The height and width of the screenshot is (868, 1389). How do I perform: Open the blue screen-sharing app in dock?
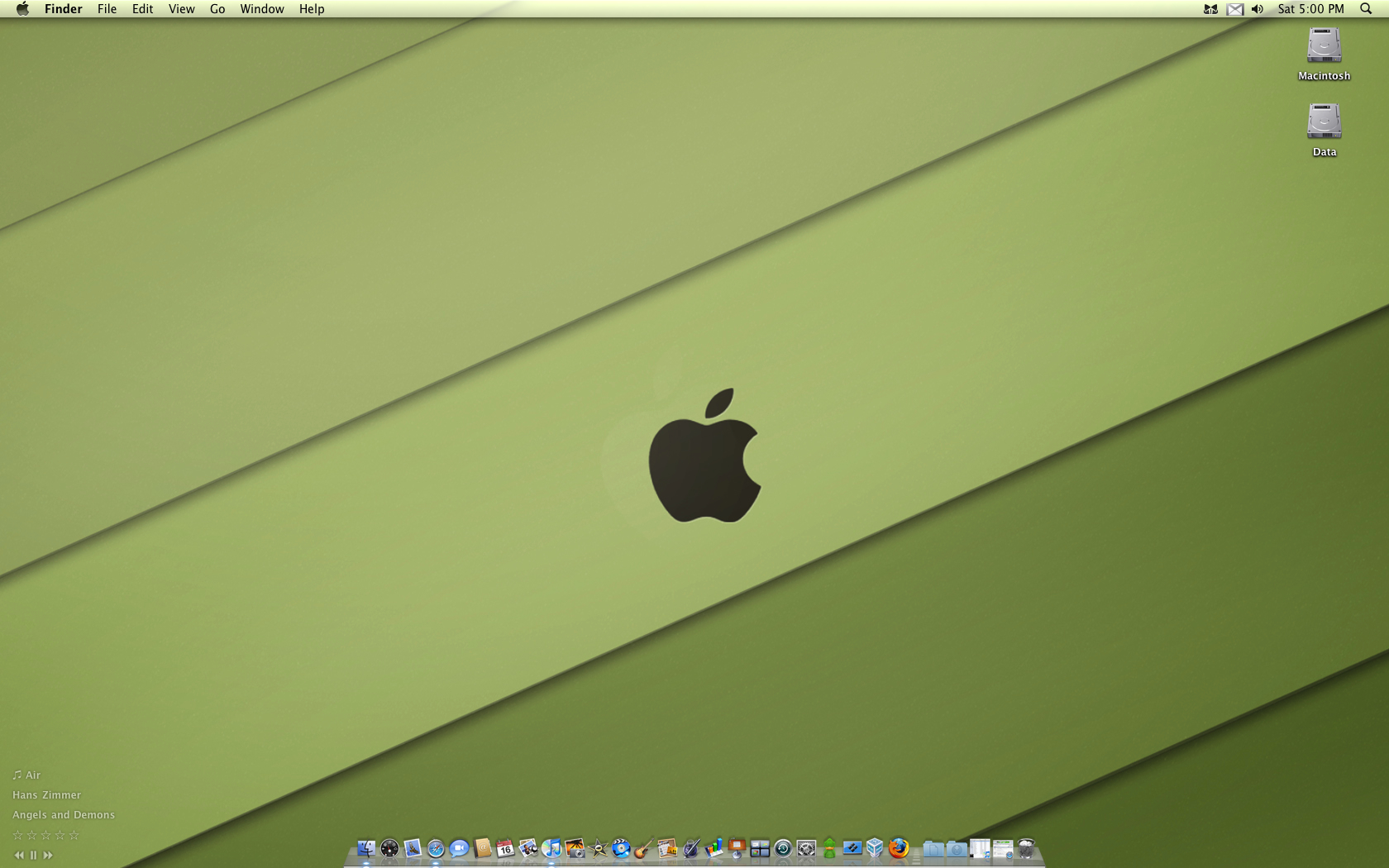coord(852,848)
